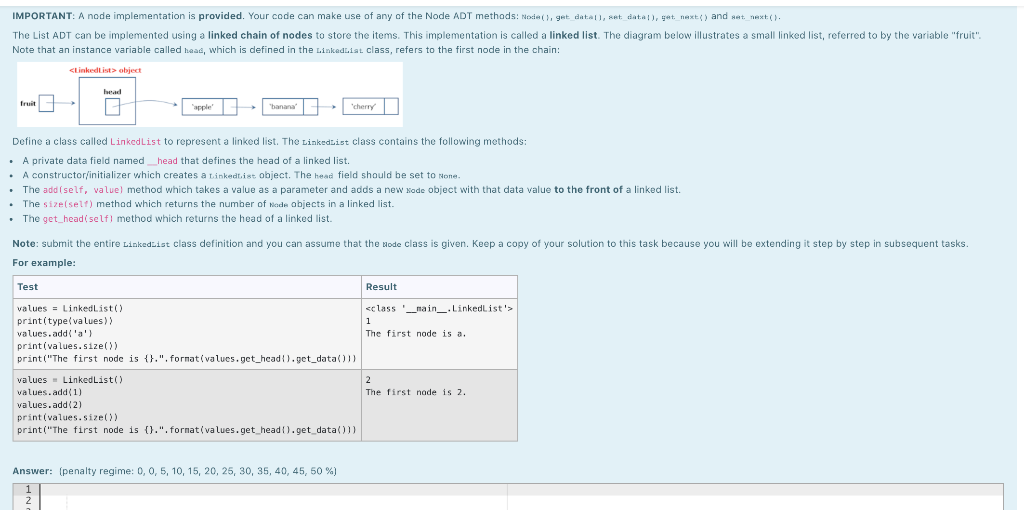Click the fruit variable box in diagram
Viewport: 1024px width, 510px height.
(x=46, y=103)
